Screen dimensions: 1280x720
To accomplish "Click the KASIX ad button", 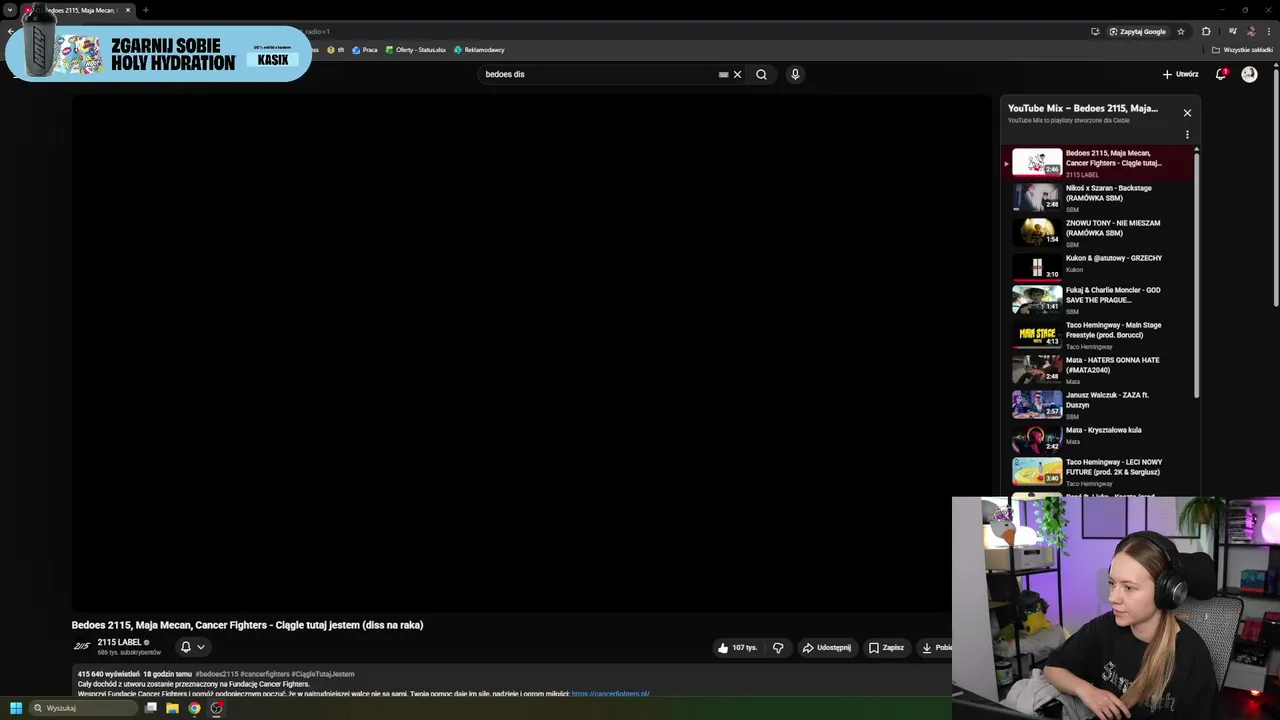I will tap(273, 60).
